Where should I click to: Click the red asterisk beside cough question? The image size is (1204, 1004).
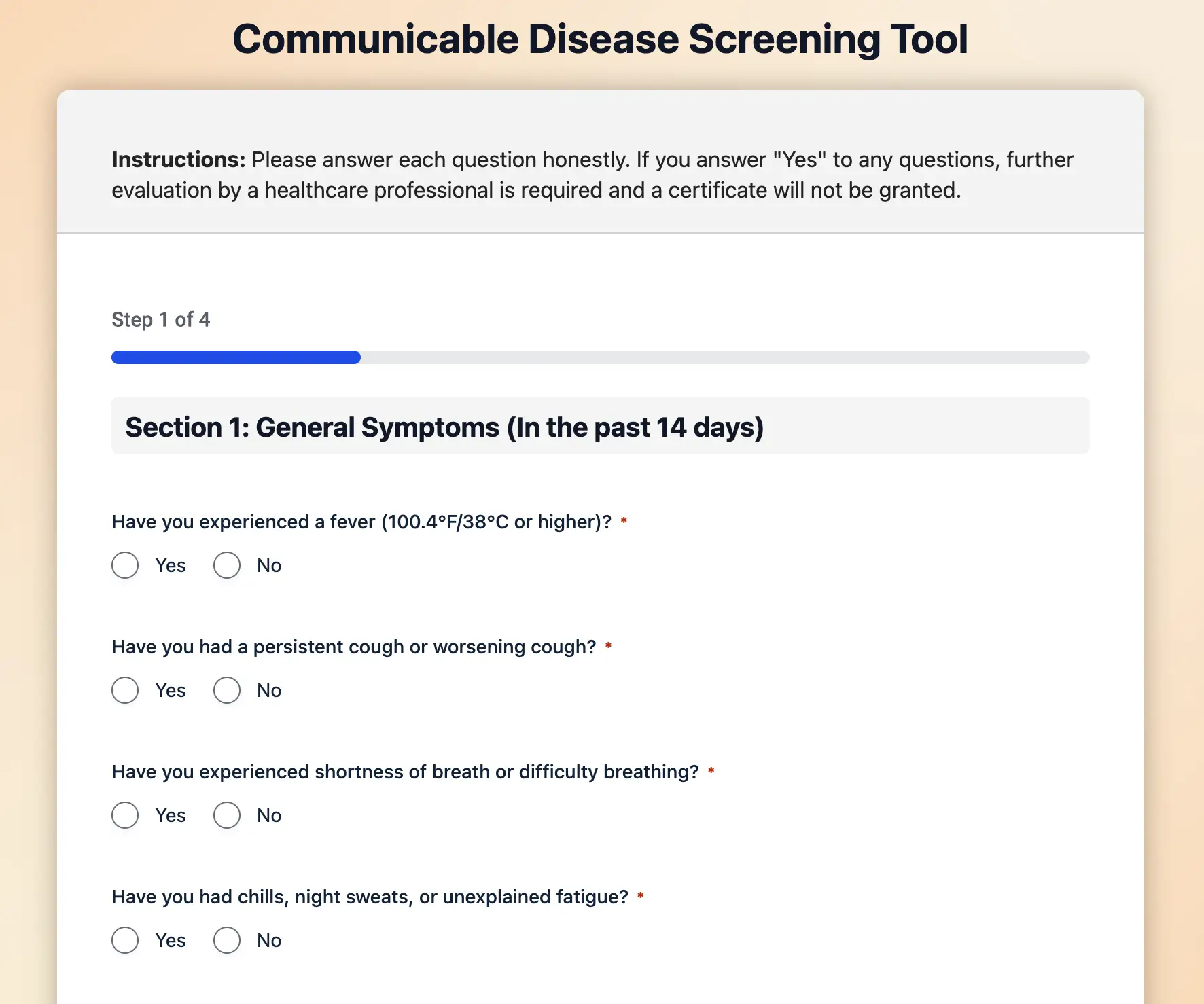click(608, 646)
